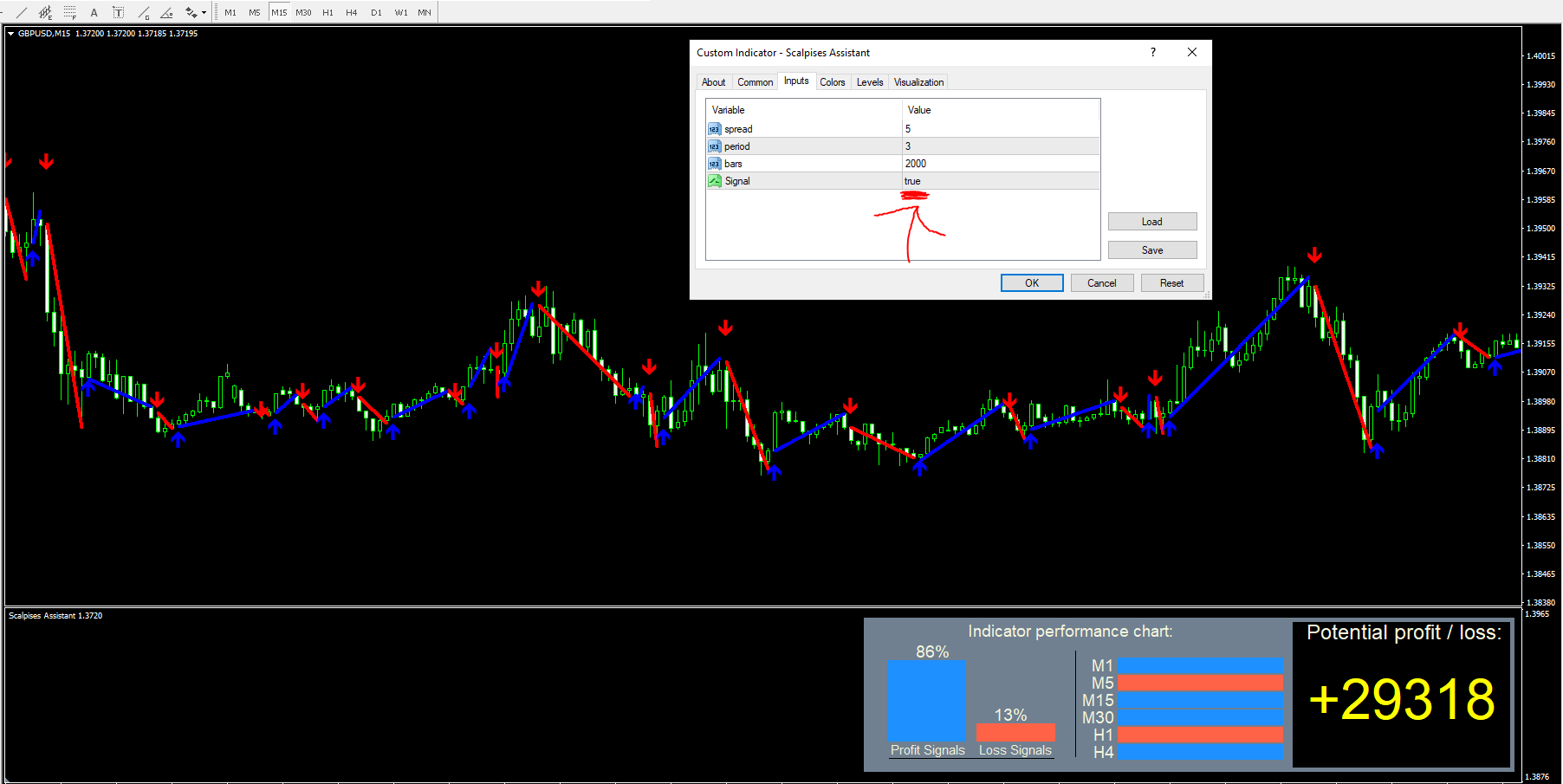Click the H4 performance bar
1563x784 pixels.
[1200, 752]
